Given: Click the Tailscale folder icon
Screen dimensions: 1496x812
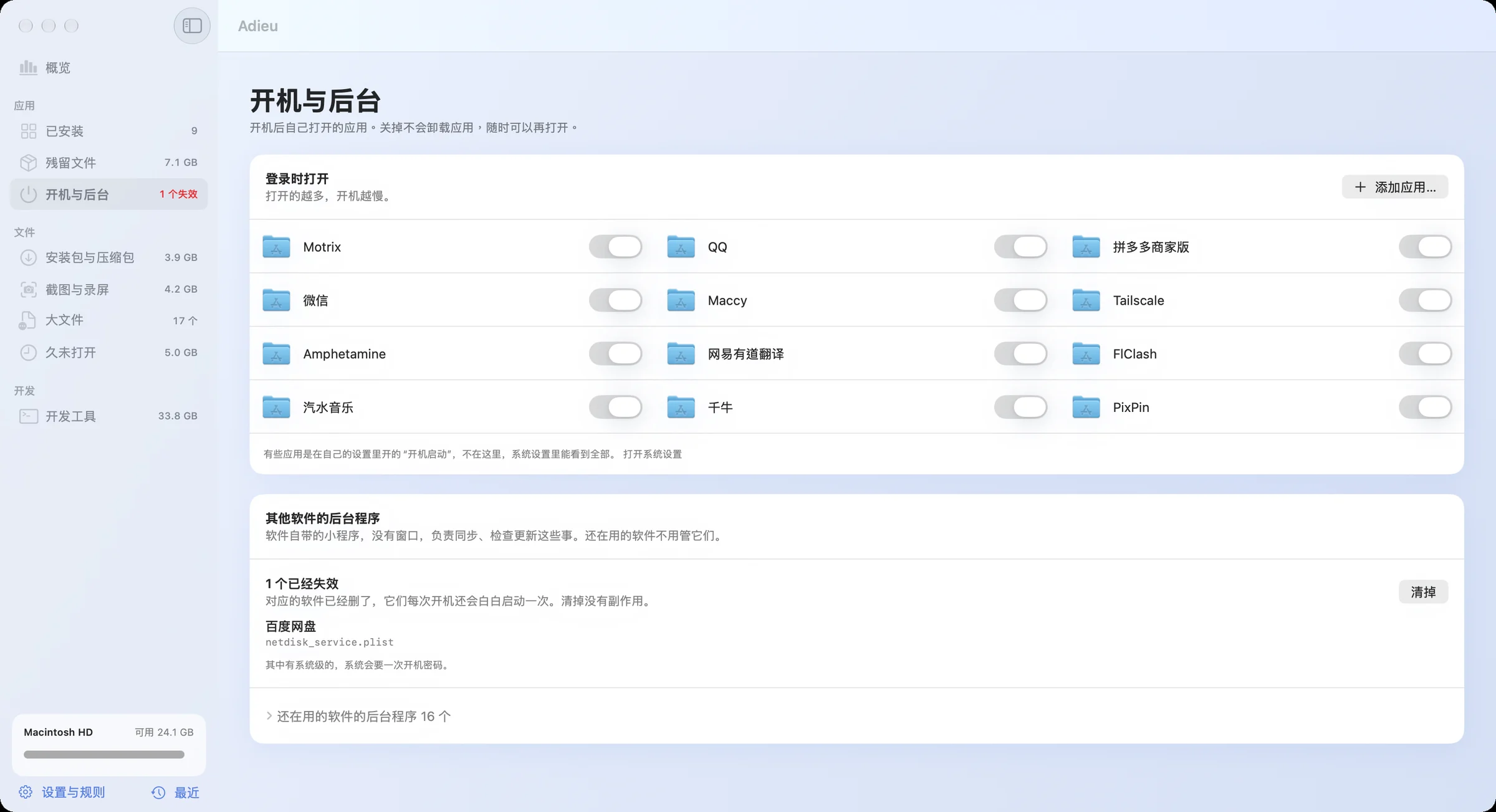Looking at the screenshot, I should [x=1086, y=300].
